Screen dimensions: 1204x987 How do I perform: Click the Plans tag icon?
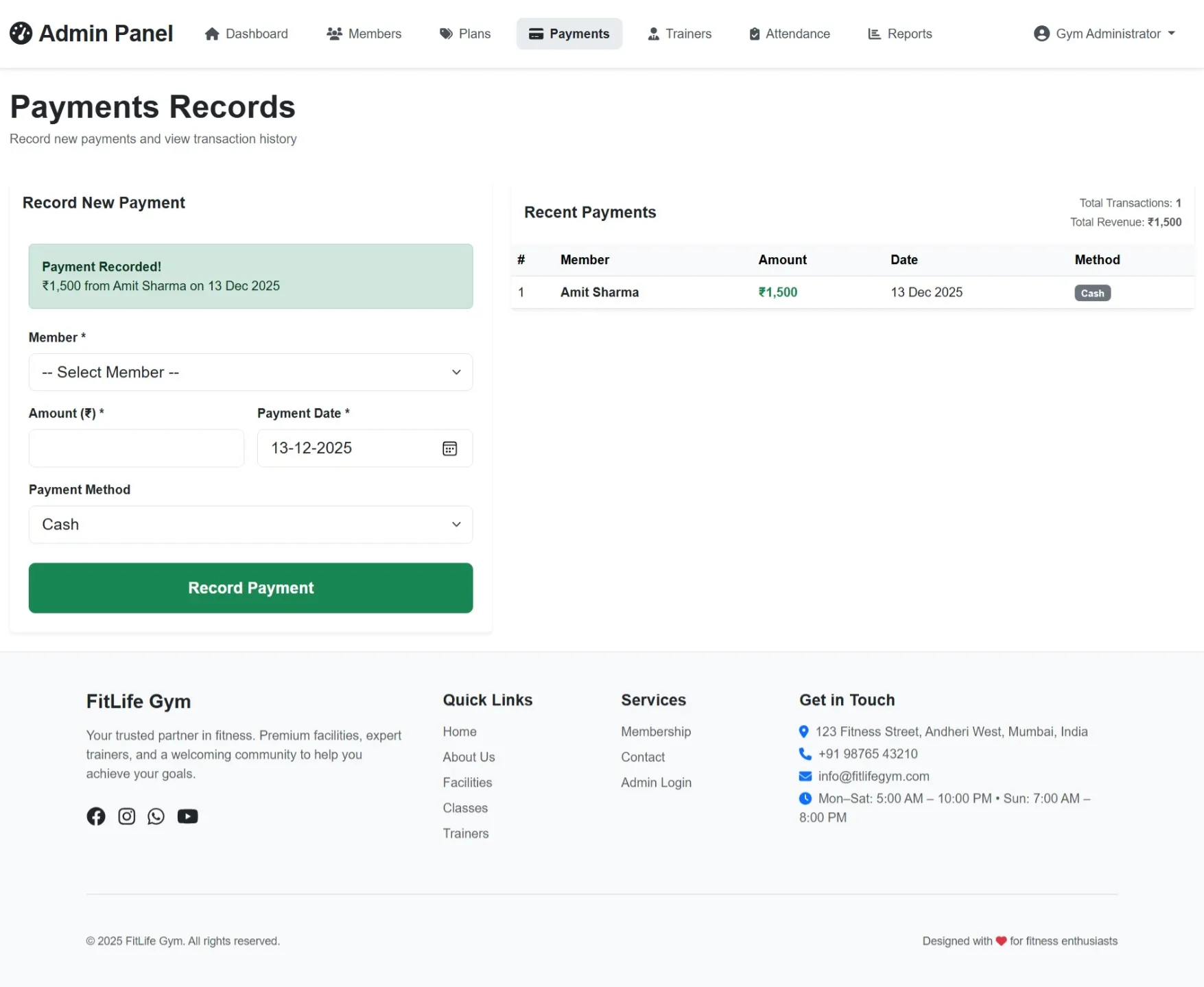point(446,33)
